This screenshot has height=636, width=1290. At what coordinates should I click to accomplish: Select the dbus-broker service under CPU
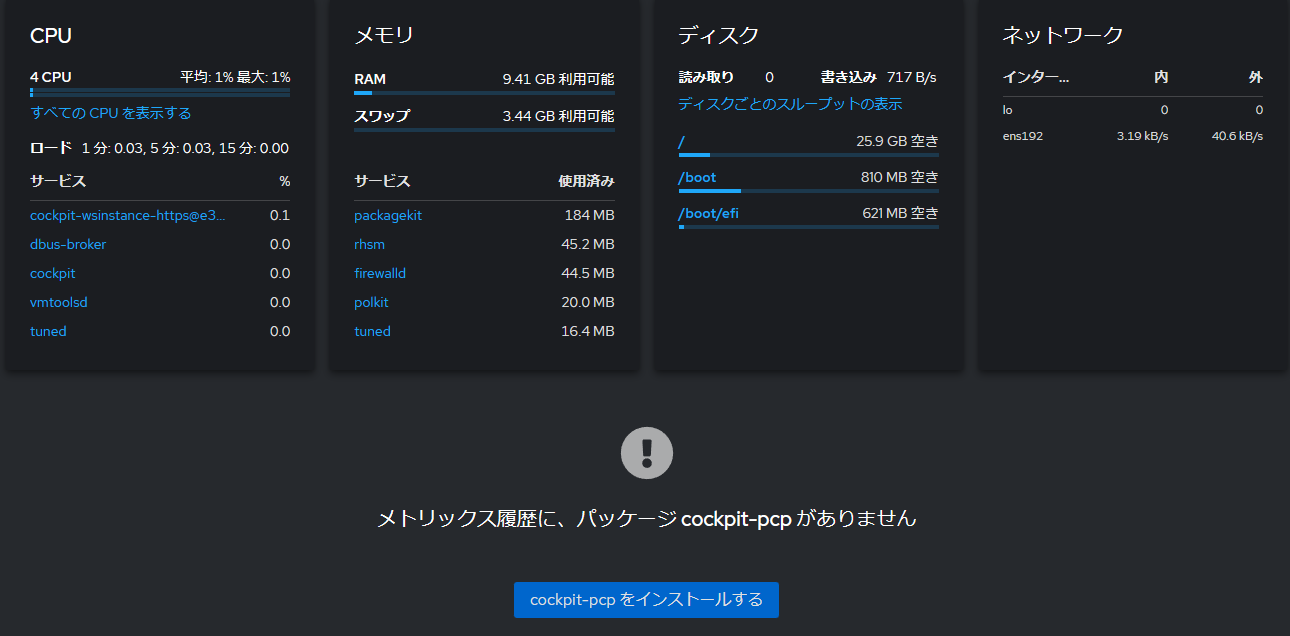tap(67, 244)
